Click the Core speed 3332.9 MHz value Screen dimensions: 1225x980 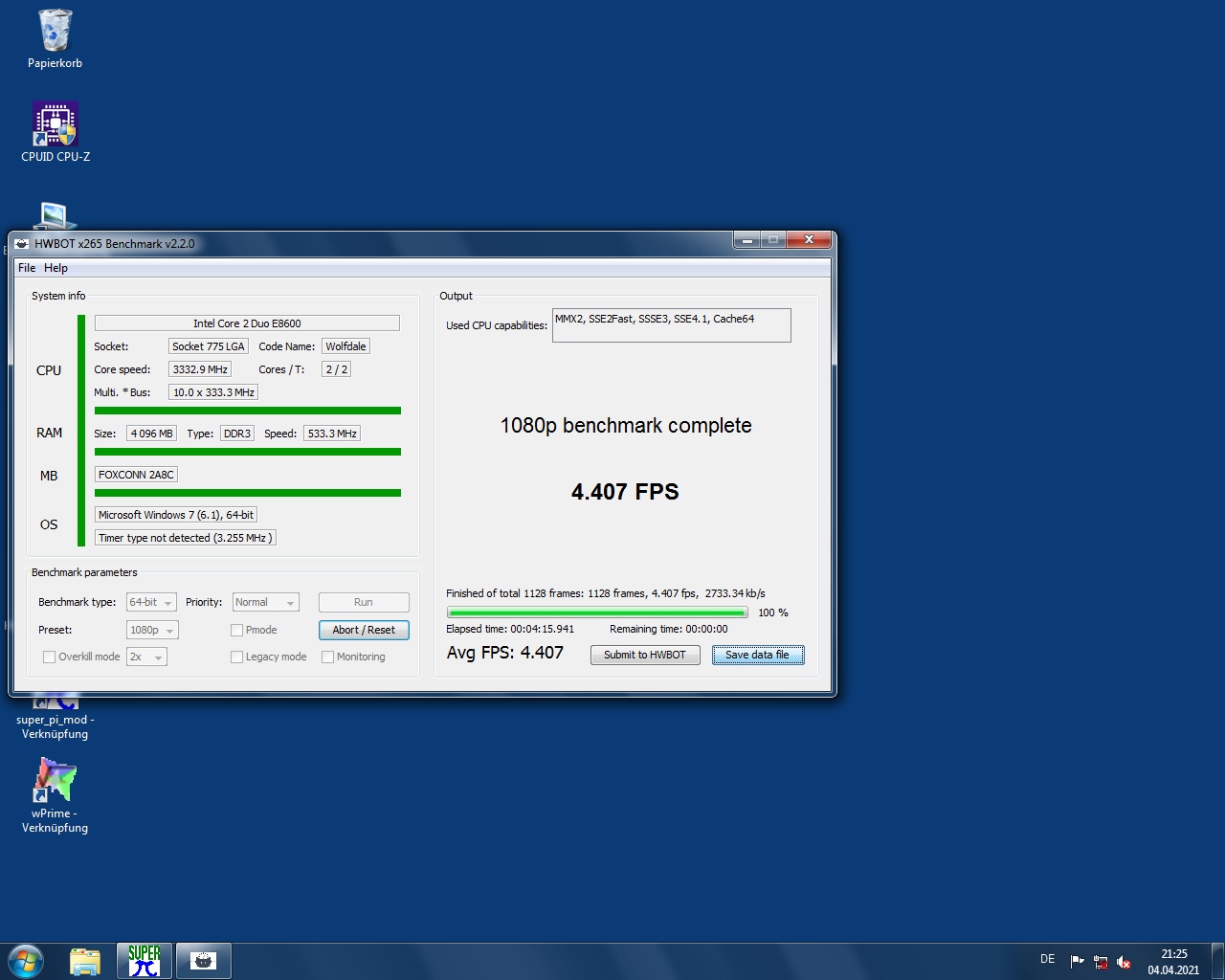[200, 369]
